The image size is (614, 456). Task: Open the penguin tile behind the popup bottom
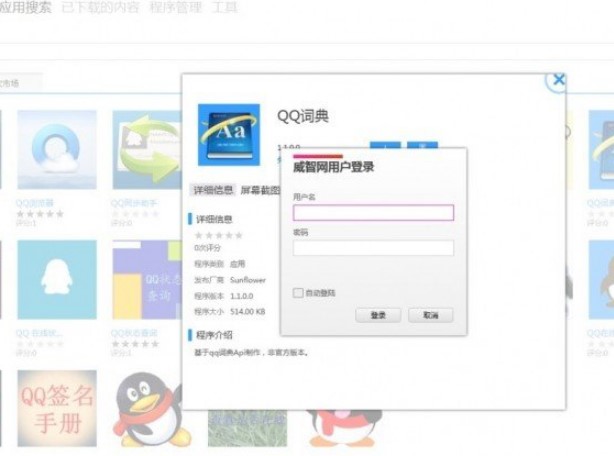point(344,428)
